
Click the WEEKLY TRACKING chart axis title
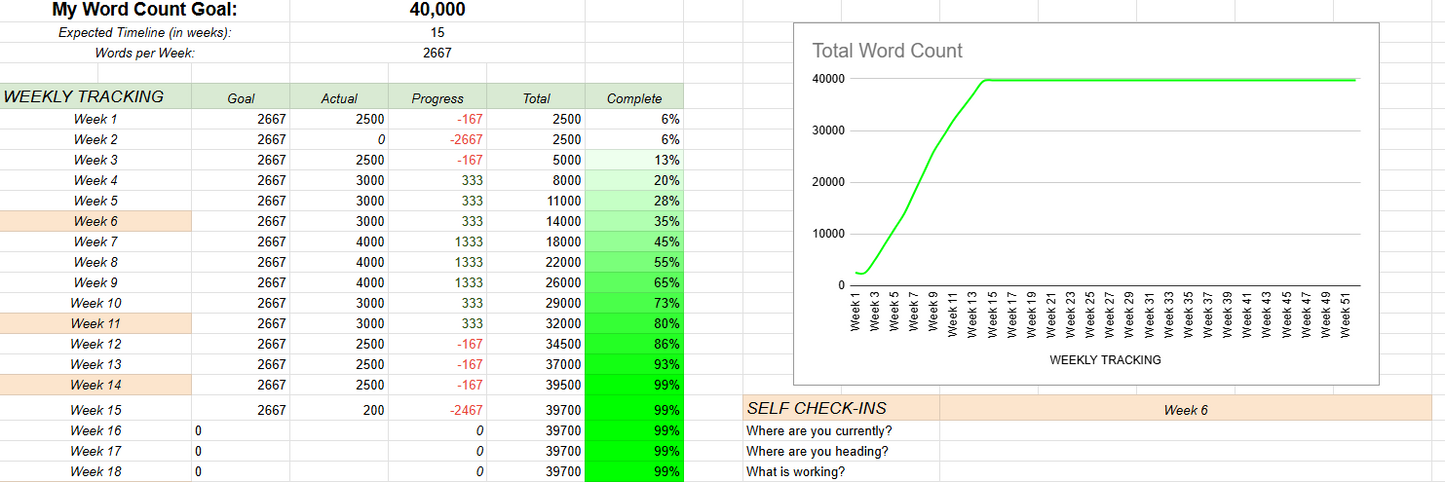[1105, 360]
